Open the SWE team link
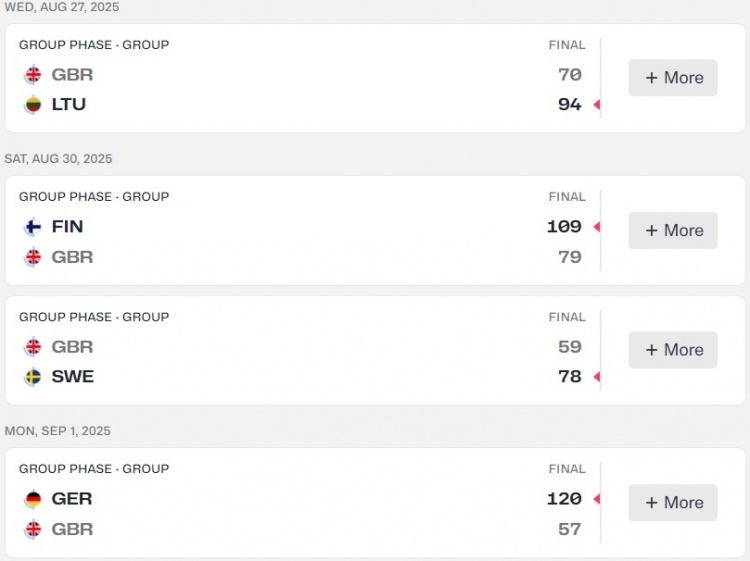The width and height of the screenshot is (750, 561). 73,377
